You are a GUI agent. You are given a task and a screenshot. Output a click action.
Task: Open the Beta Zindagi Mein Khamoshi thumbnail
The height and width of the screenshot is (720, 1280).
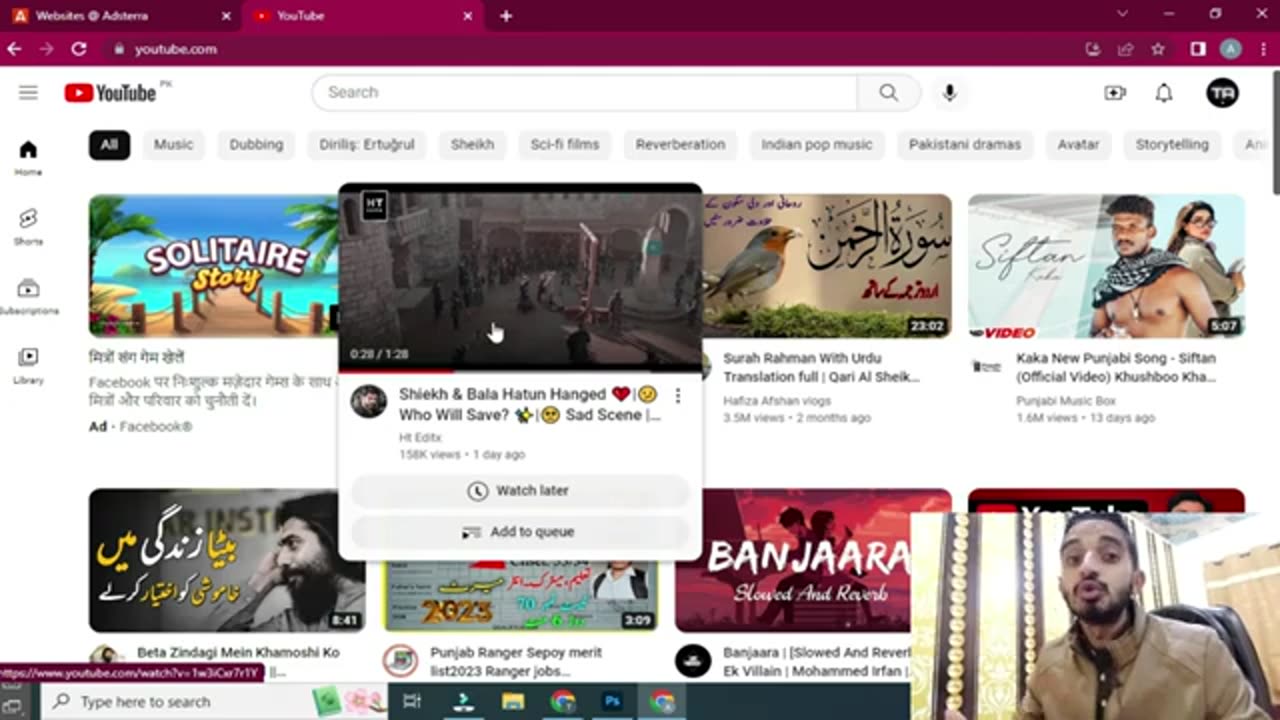tap(226, 560)
